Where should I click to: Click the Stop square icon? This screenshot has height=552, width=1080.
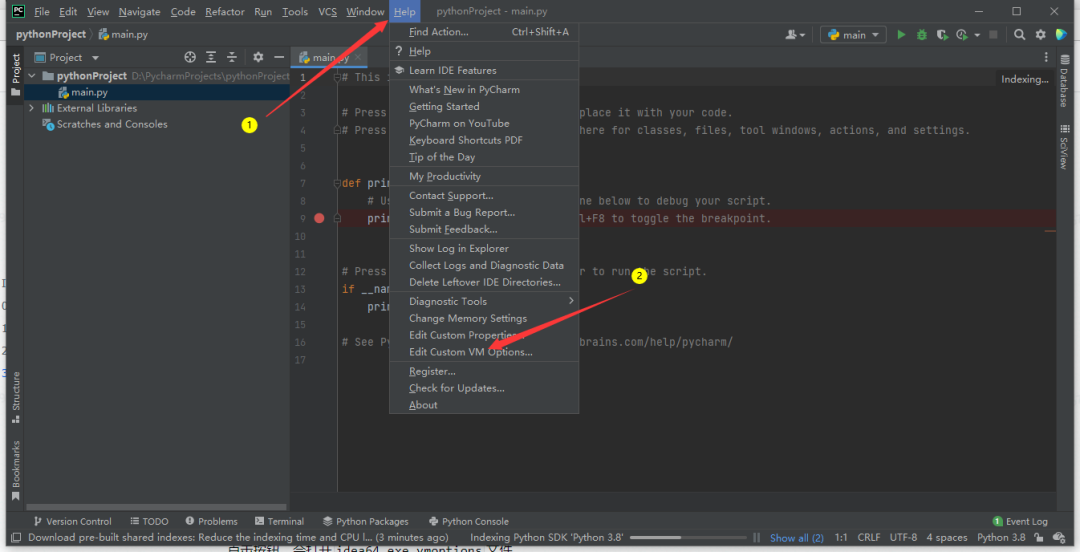click(993, 34)
